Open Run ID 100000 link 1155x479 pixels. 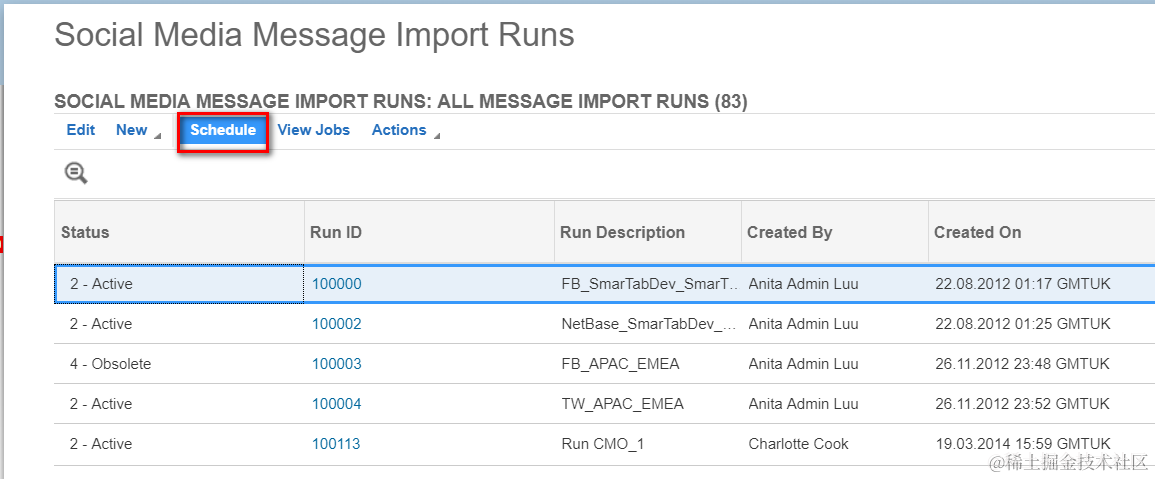[x=336, y=284]
